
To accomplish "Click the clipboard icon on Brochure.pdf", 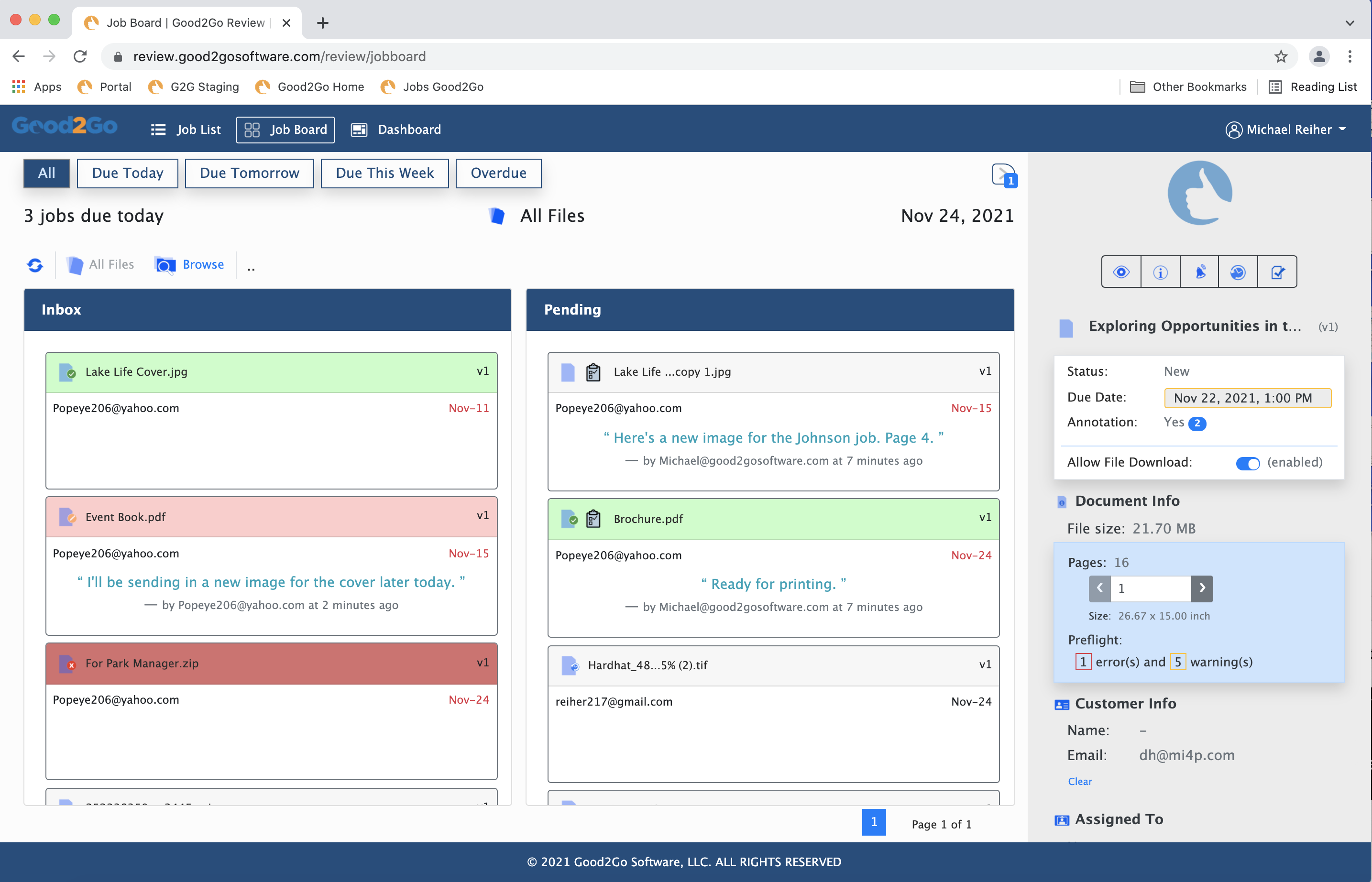I will pyautogui.click(x=593, y=519).
